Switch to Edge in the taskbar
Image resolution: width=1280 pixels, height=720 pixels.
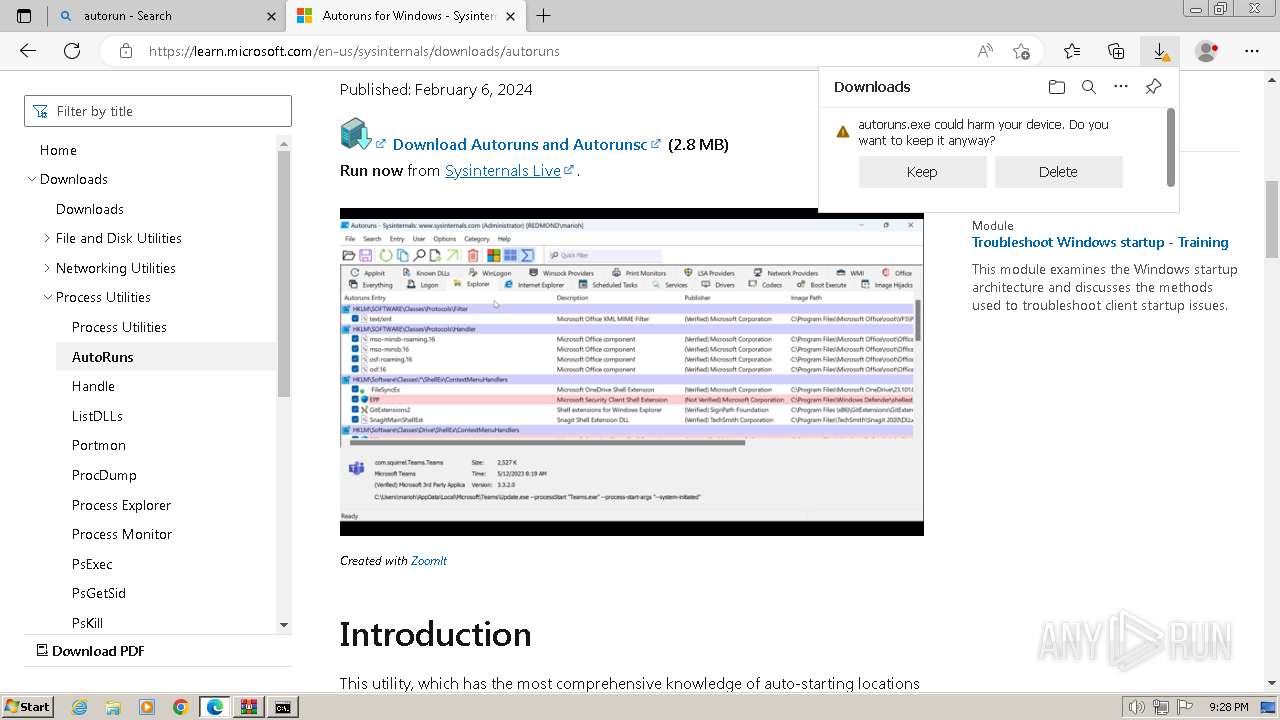point(214,707)
